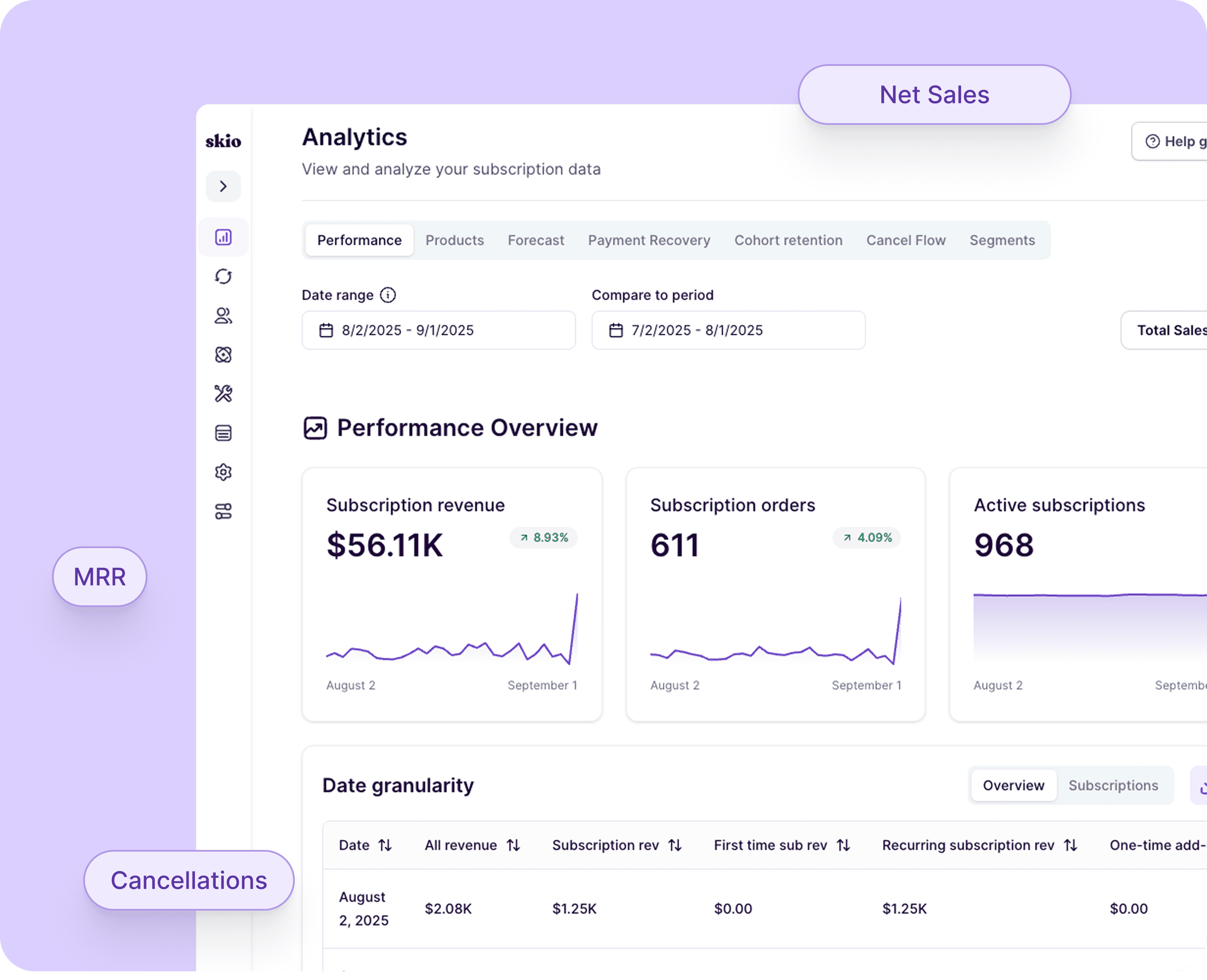Click the Subscription revenue chart card
Viewport: 1207px width, 980px height.
click(452, 594)
